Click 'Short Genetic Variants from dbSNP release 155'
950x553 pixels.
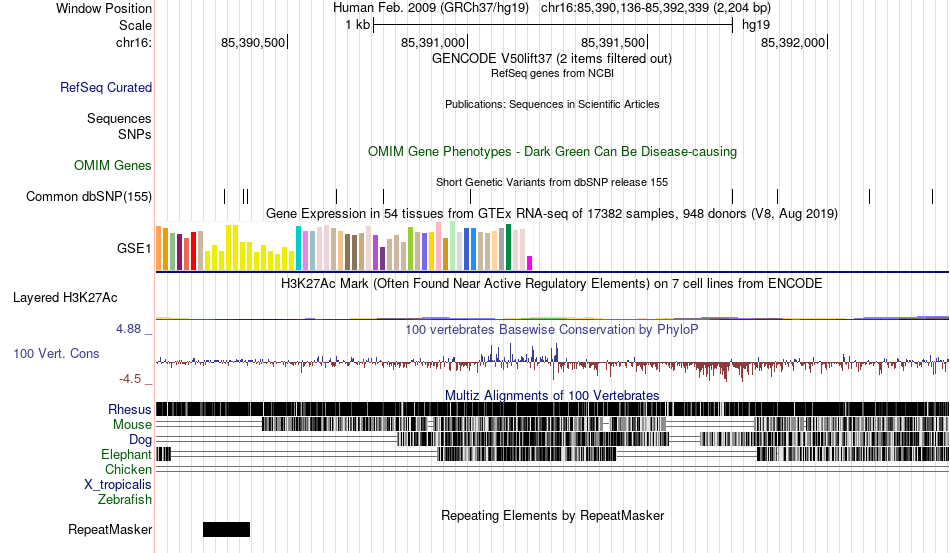(x=552, y=182)
